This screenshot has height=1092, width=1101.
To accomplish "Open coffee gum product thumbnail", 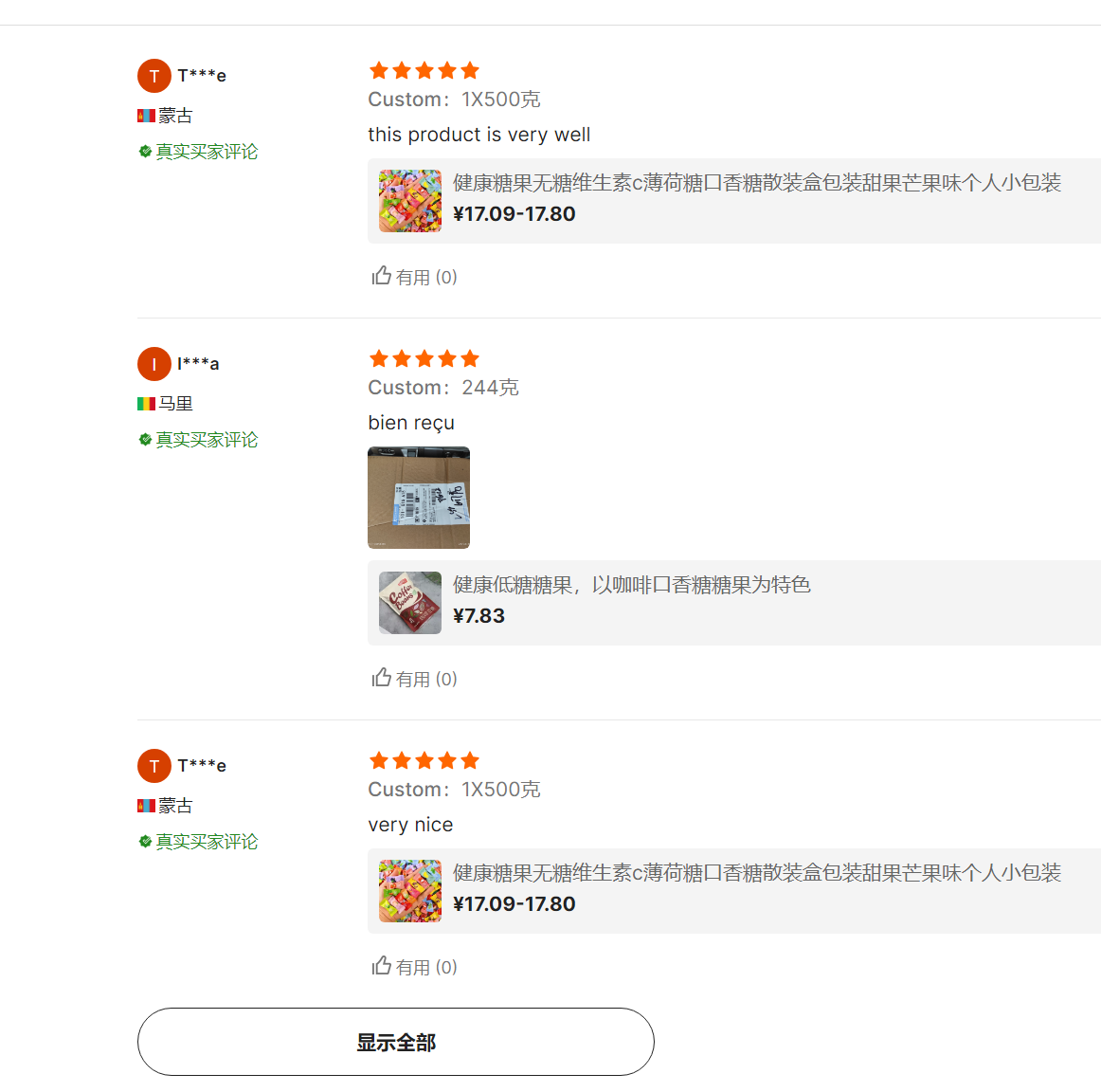I will point(410,603).
